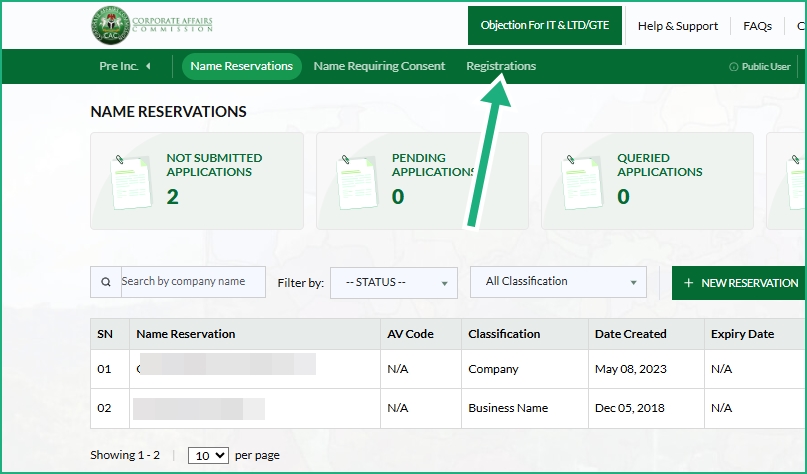The width and height of the screenshot is (807, 474).
Task: Open Help & Support
Action: (678, 26)
